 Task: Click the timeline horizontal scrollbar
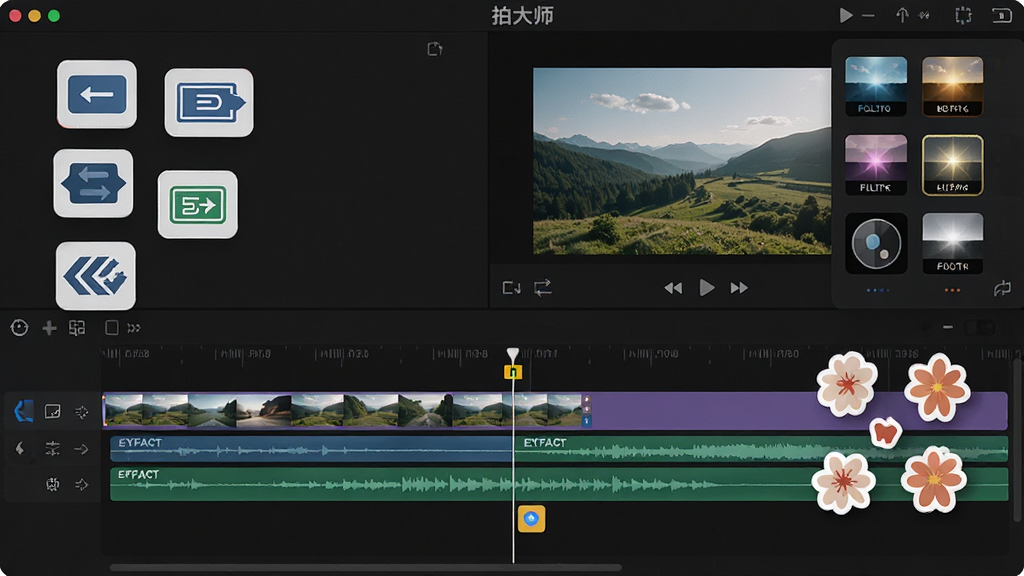click(366, 568)
